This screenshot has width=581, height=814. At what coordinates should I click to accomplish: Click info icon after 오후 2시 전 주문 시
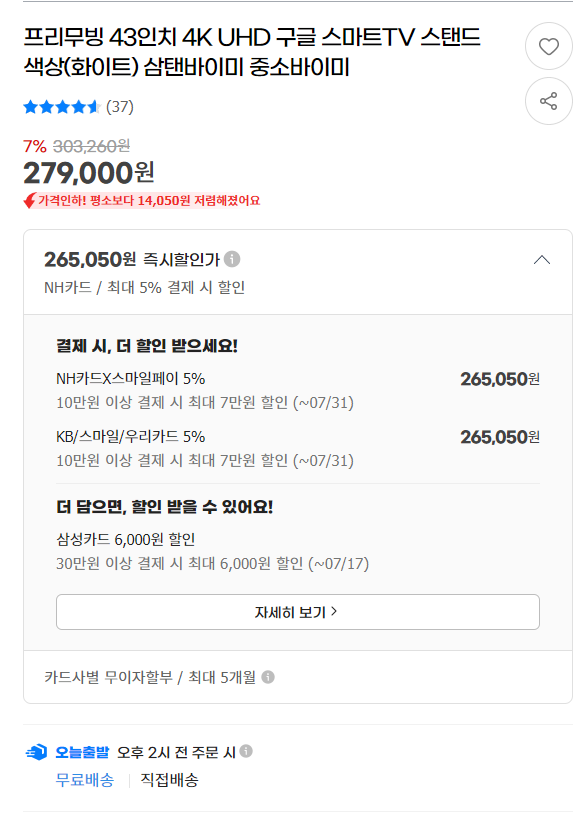click(246, 751)
